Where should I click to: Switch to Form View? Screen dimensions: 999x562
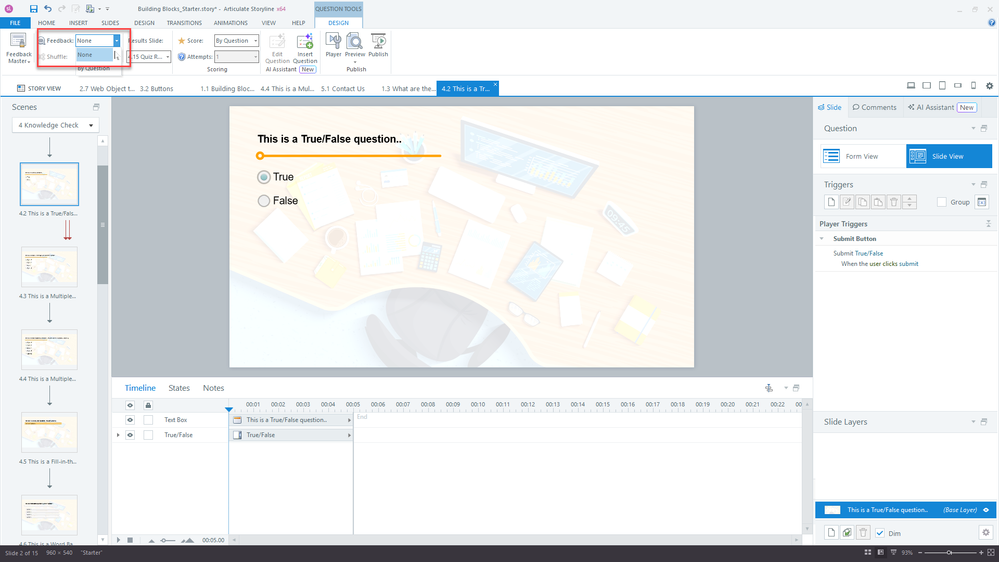coord(860,156)
